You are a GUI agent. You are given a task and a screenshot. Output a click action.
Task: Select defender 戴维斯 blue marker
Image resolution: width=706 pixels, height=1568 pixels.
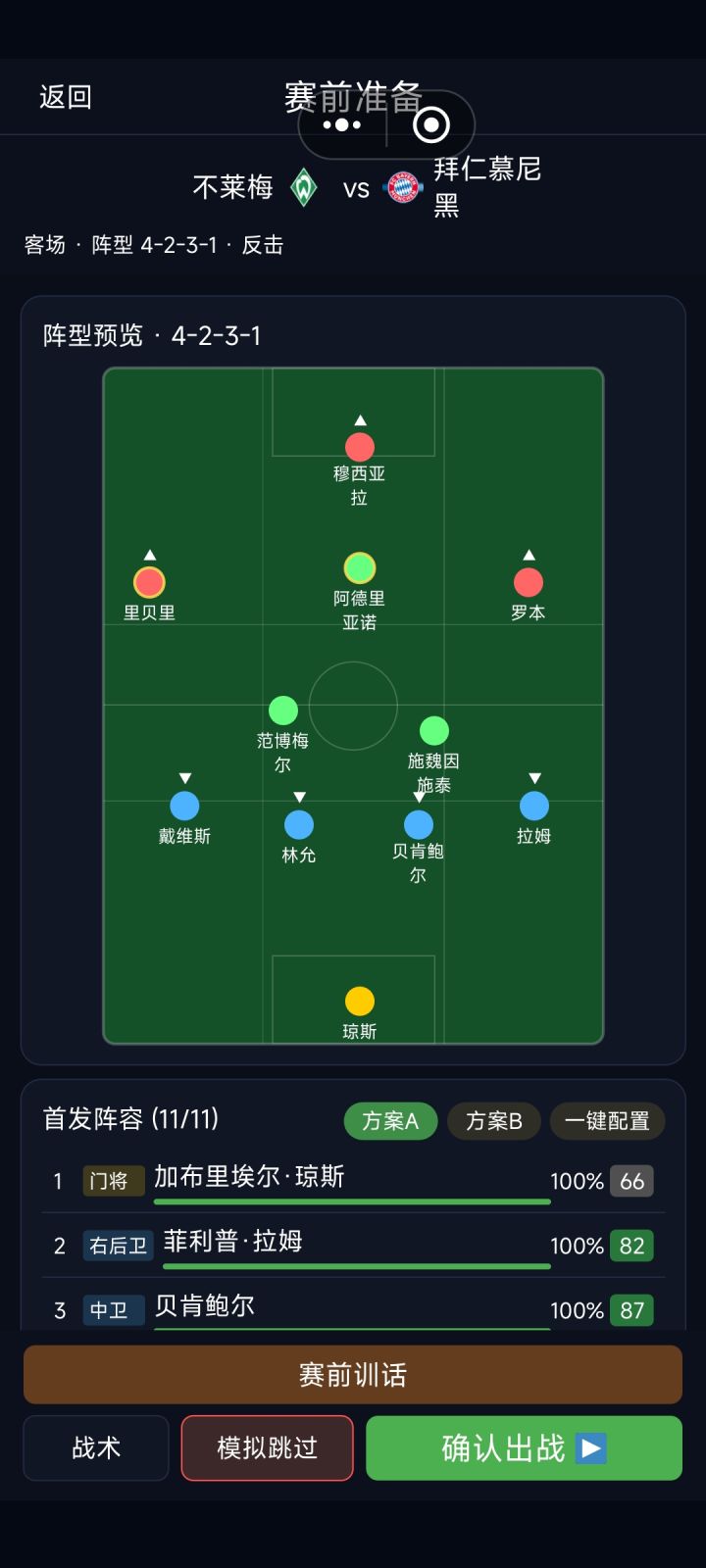click(x=184, y=806)
